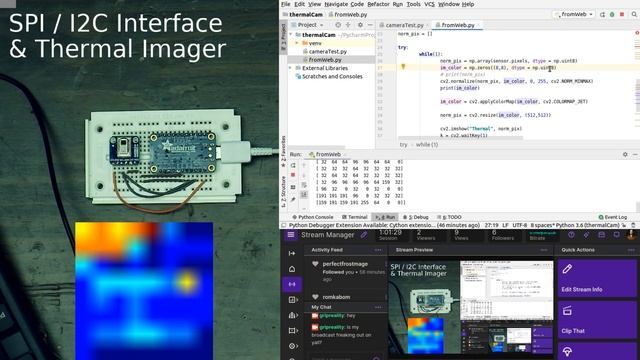This screenshot has width=640, height=360.
Task: Open Search Everywhere magnifier icon
Action: pos(634,14)
